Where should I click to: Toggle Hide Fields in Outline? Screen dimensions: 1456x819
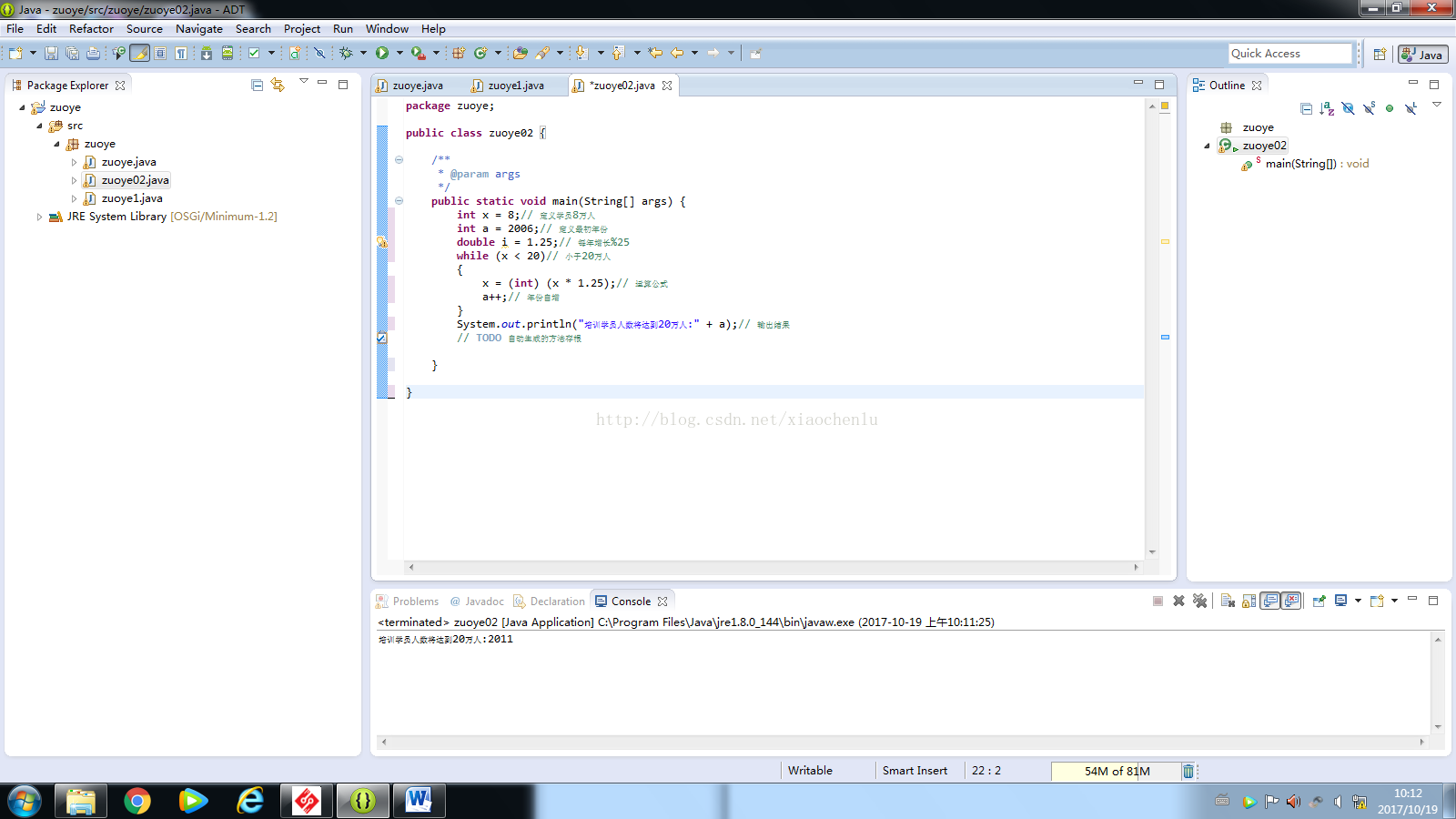click(x=1348, y=108)
